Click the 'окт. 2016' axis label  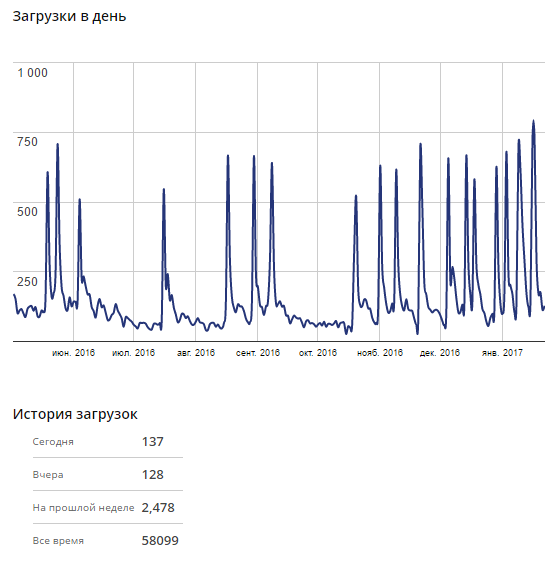[x=318, y=353]
